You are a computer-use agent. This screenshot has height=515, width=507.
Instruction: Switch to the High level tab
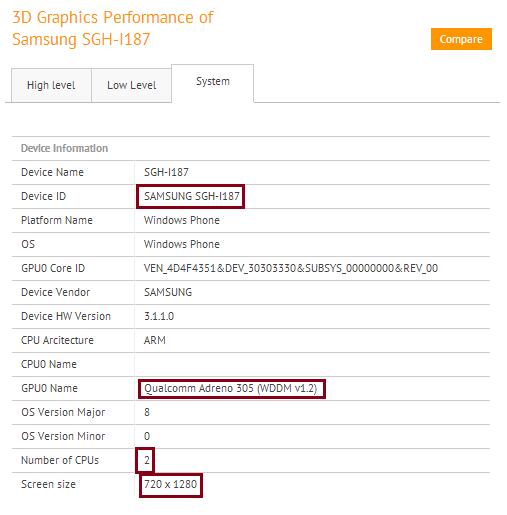point(51,85)
